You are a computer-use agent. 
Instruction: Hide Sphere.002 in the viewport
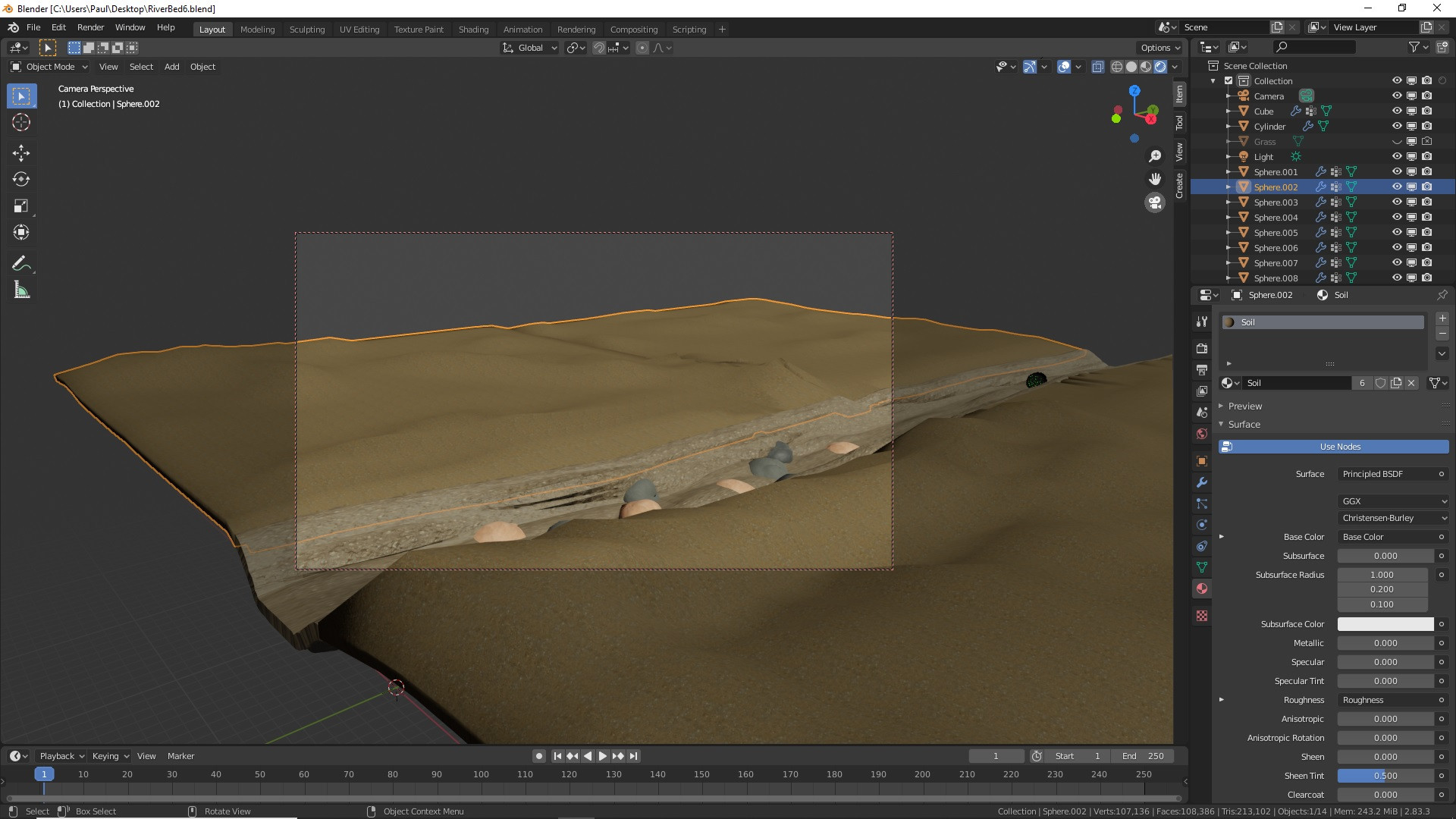[x=1397, y=187]
